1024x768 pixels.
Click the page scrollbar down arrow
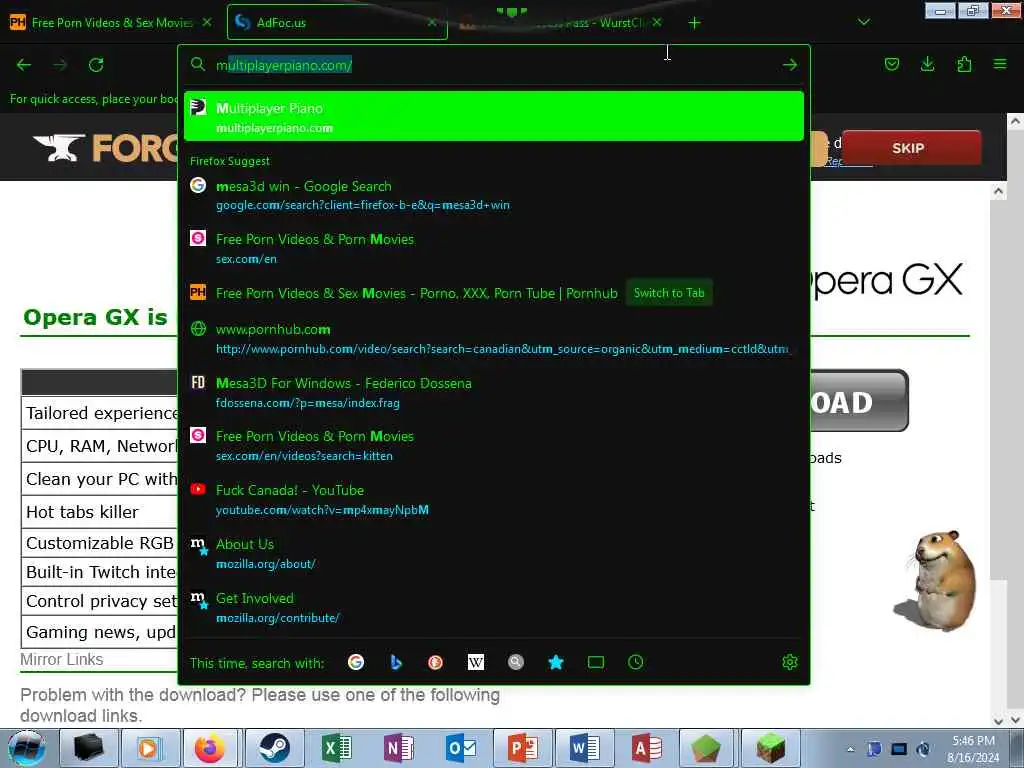pos(998,720)
